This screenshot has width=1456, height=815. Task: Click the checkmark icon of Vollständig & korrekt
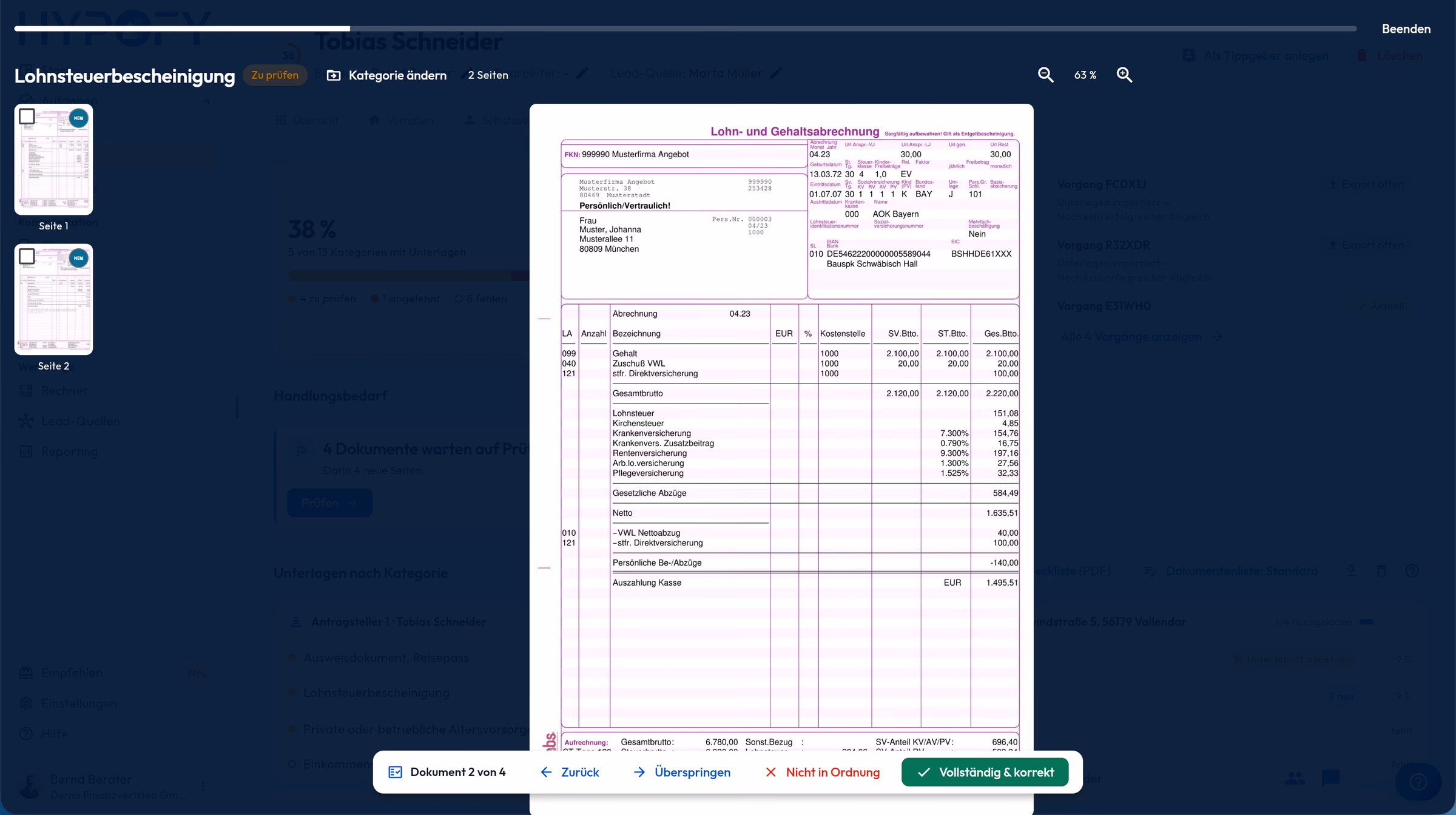click(x=924, y=772)
